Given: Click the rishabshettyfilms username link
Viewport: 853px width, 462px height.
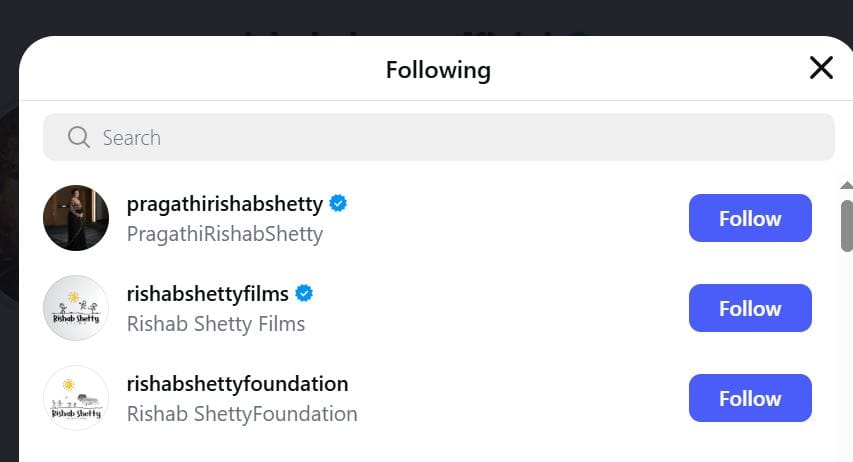Looking at the screenshot, I should (208, 294).
